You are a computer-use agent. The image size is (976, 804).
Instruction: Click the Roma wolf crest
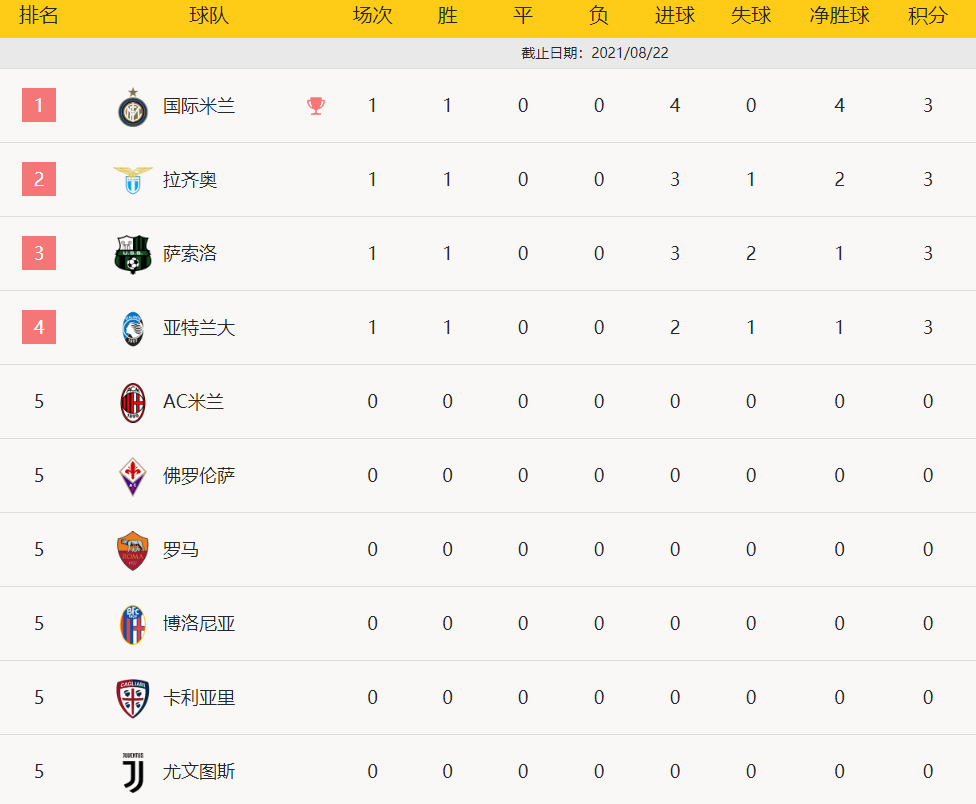(133, 550)
